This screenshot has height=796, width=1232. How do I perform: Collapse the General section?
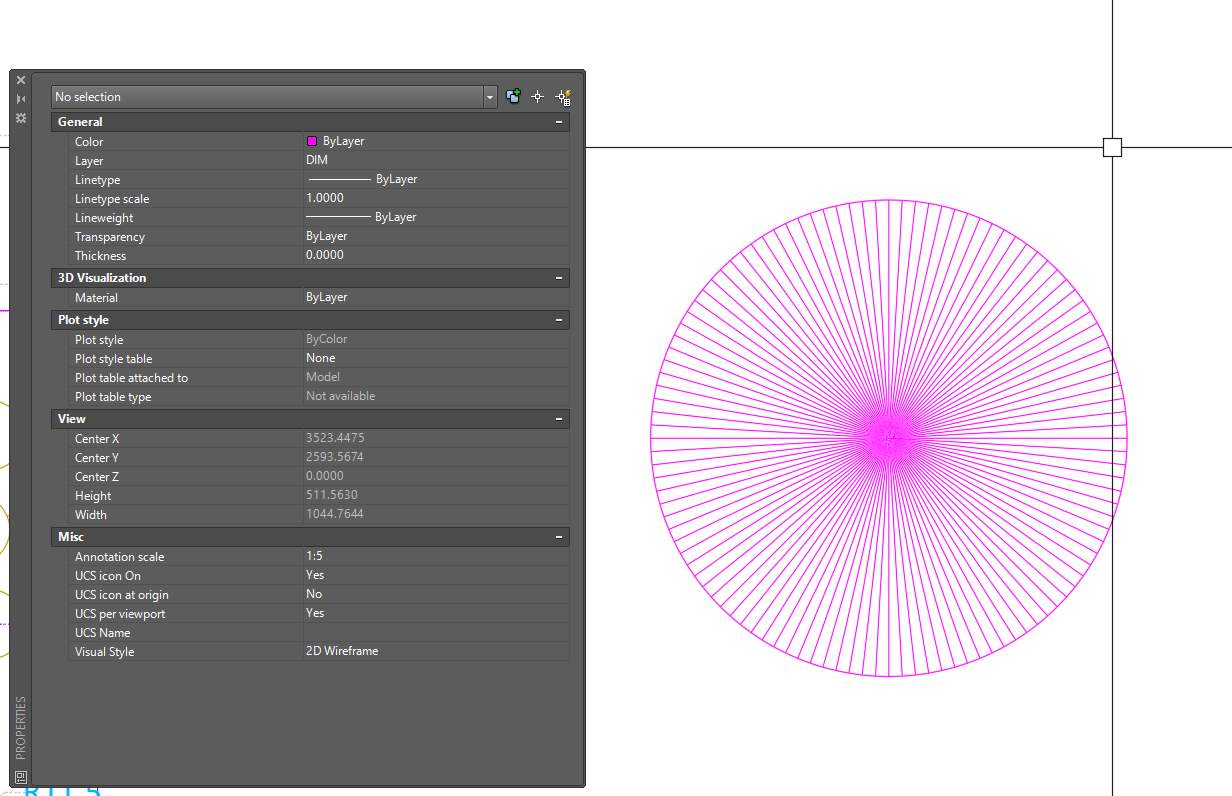[x=558, y=121]
